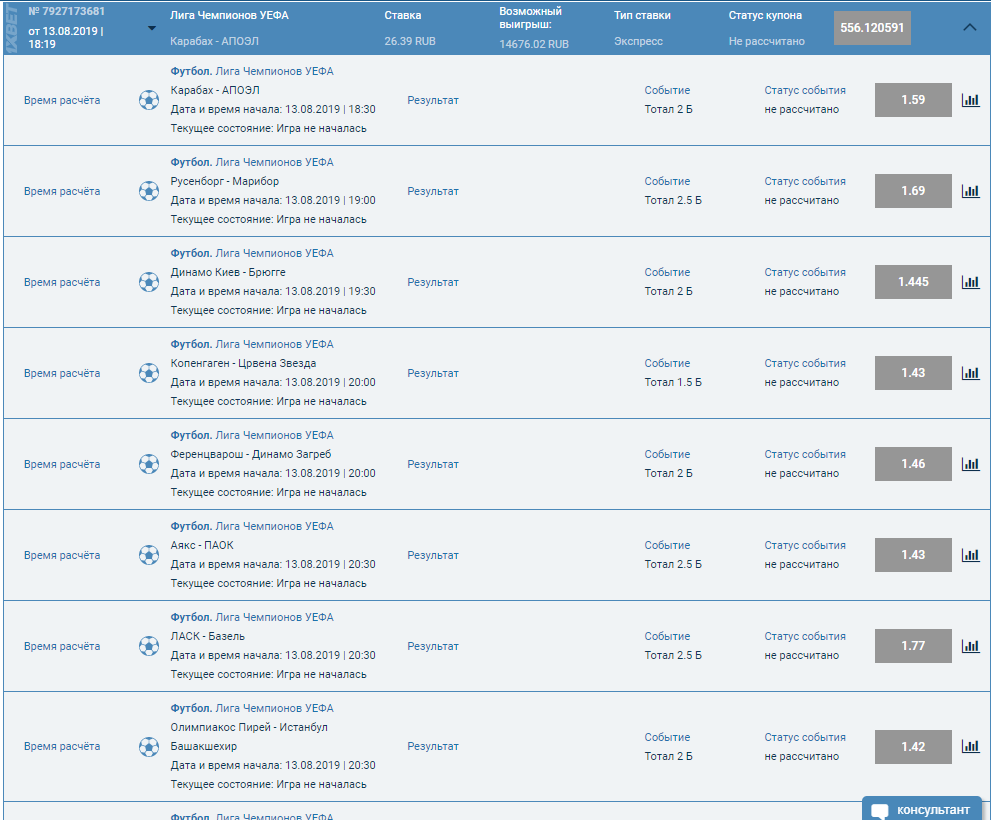Click odds button 1.59 for Карабах match

click(x=912, y=100)
